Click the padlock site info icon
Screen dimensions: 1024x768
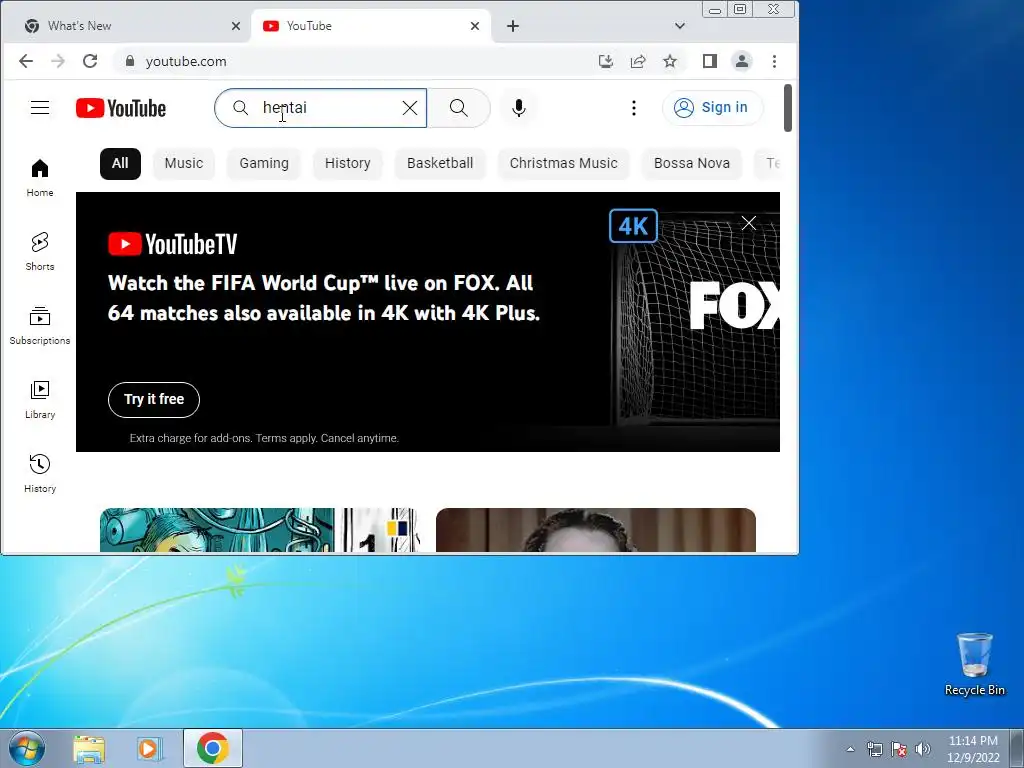[x=129, y=61]
